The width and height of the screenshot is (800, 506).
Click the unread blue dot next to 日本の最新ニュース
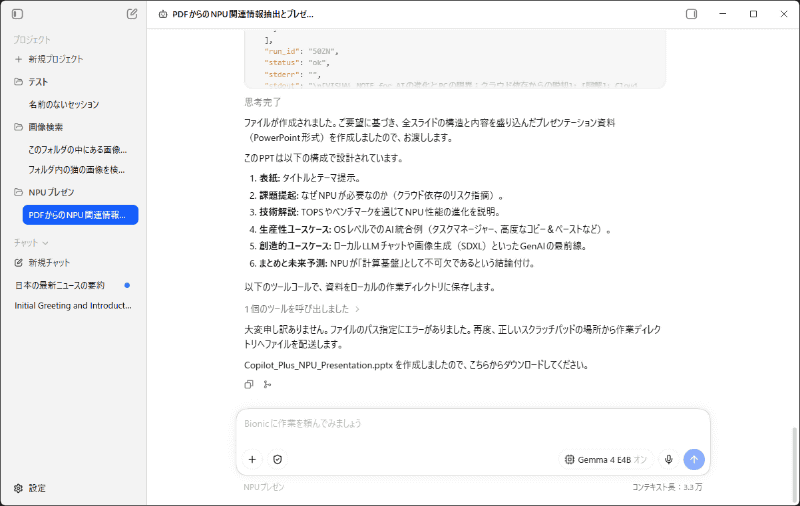pos(128,285)
